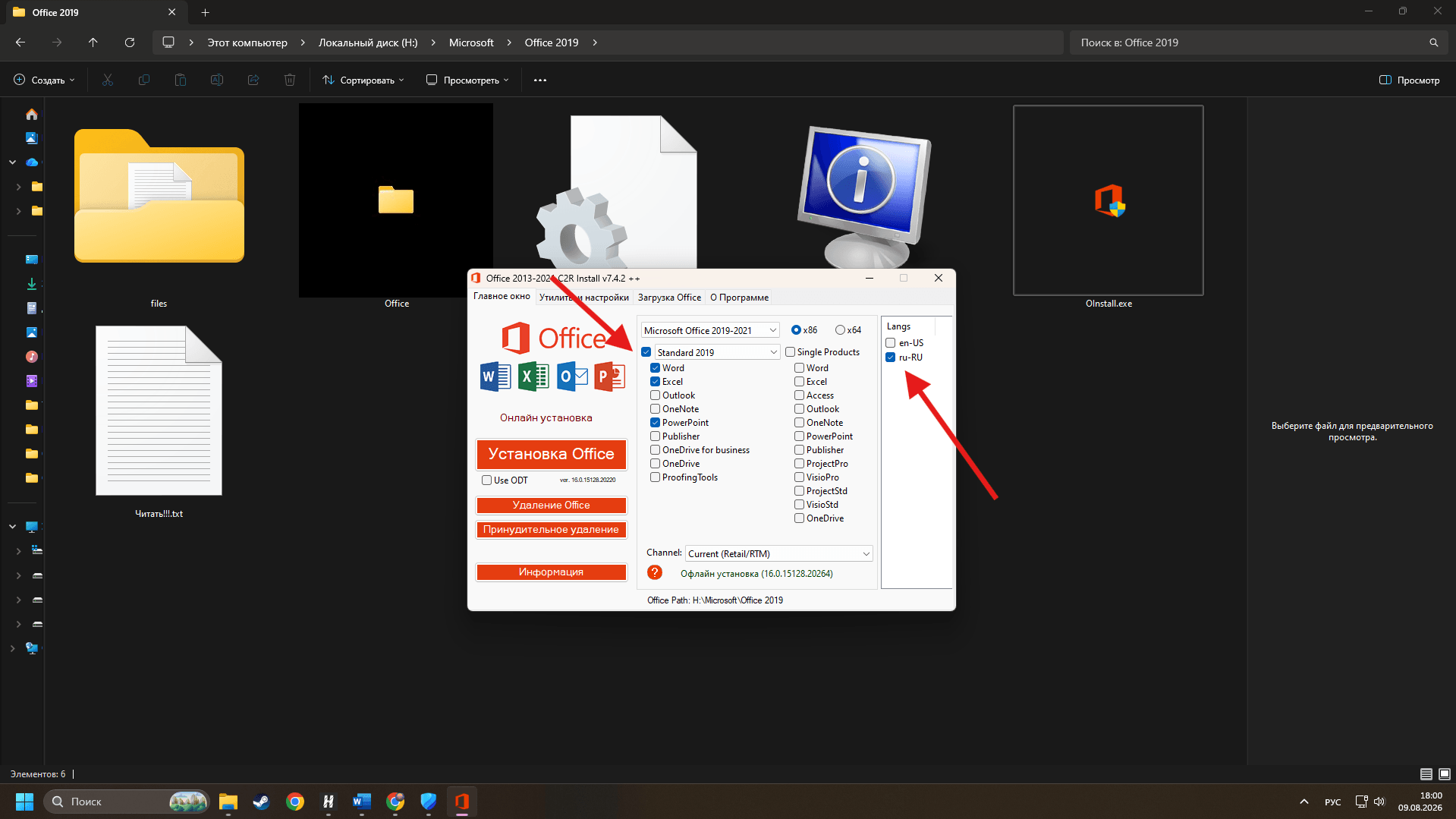Open the more options ellipsis menu
The width and height of the screenshot is (1456, 819).
coord(540,80)
